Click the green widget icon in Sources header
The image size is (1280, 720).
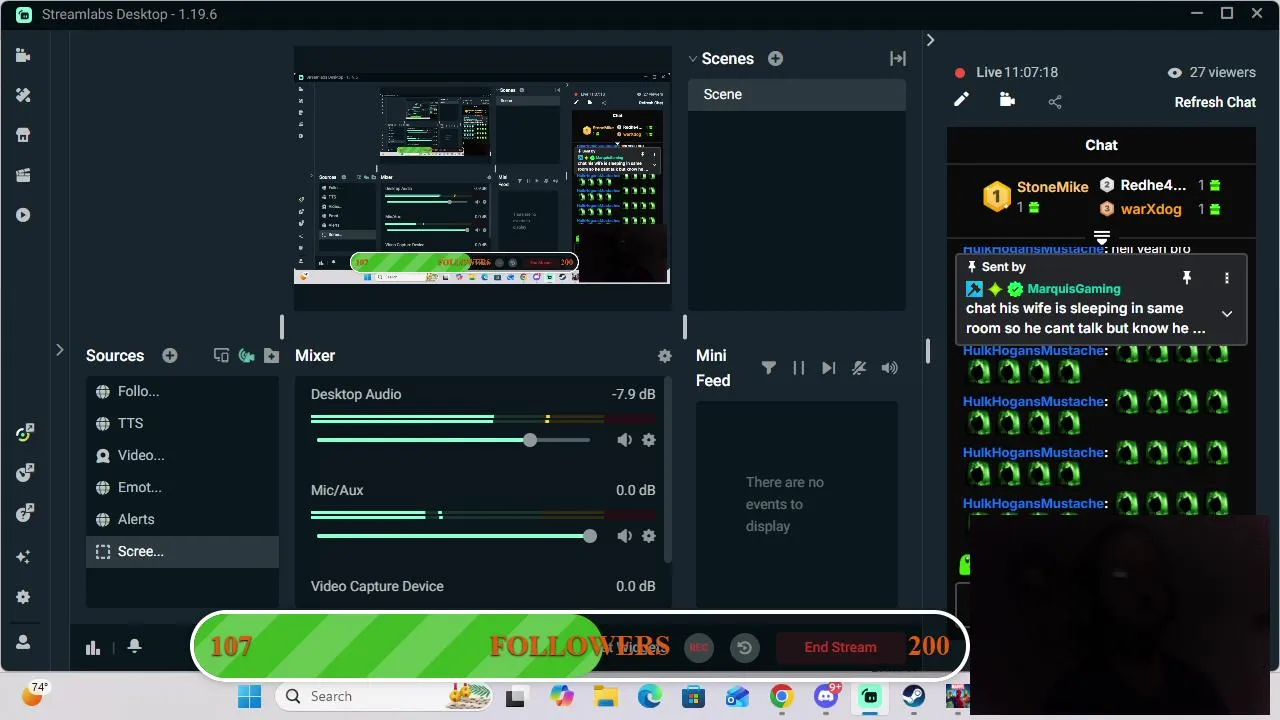[247, 356]
